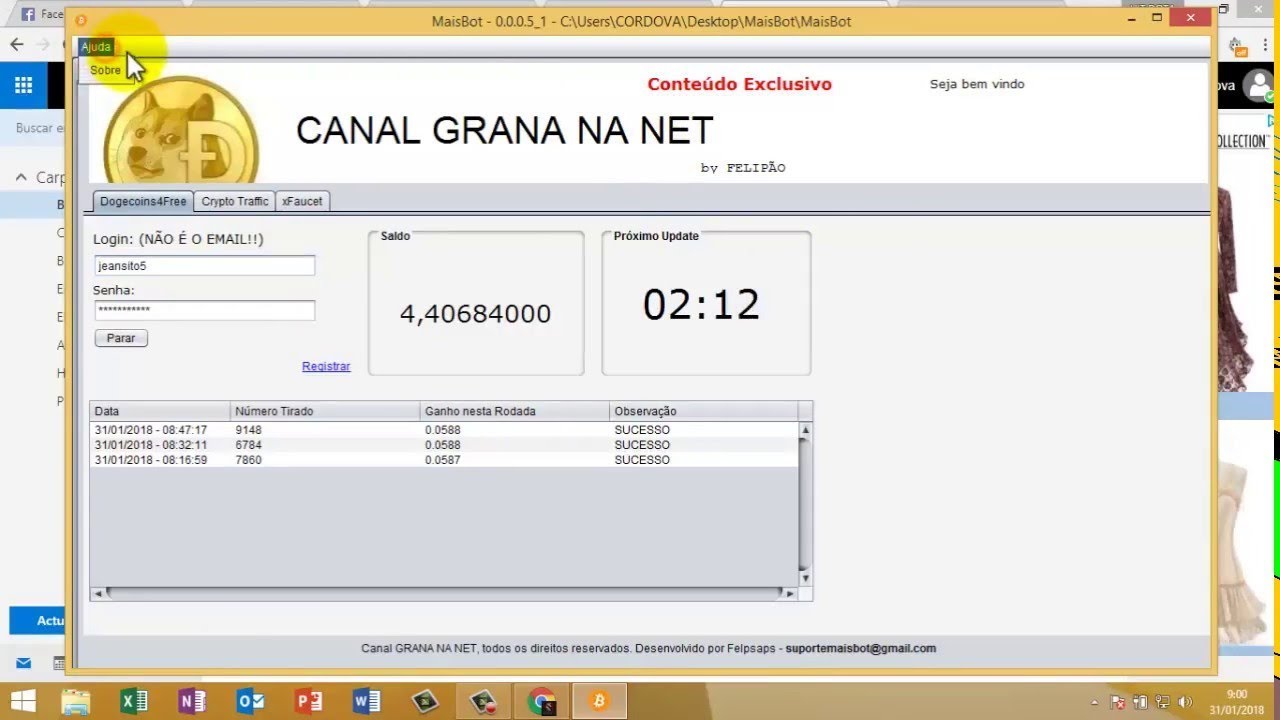Select the row dated 31/01/2018 - 08:32:11
Screen dimensions: 1280x720
coord(444,445)
